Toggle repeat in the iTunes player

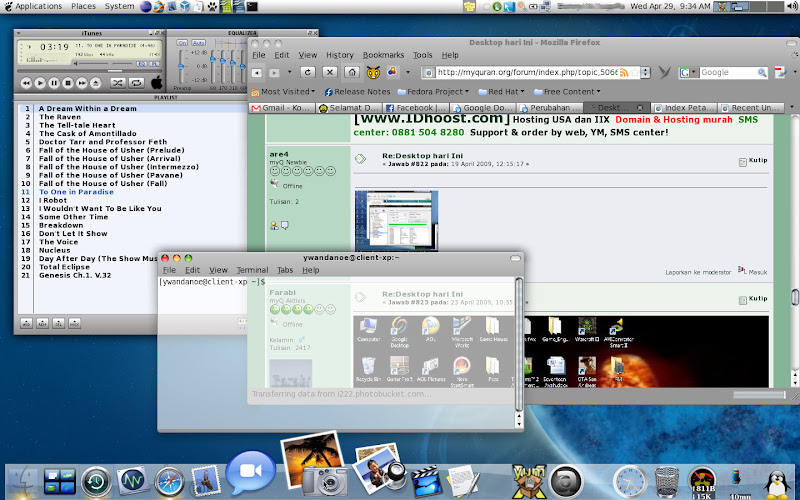tap(136, 83)
